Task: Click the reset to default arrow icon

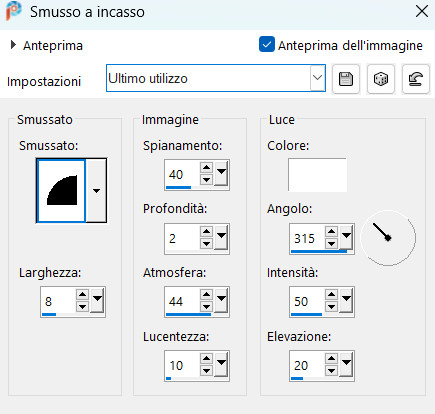Action: (416, 79)
